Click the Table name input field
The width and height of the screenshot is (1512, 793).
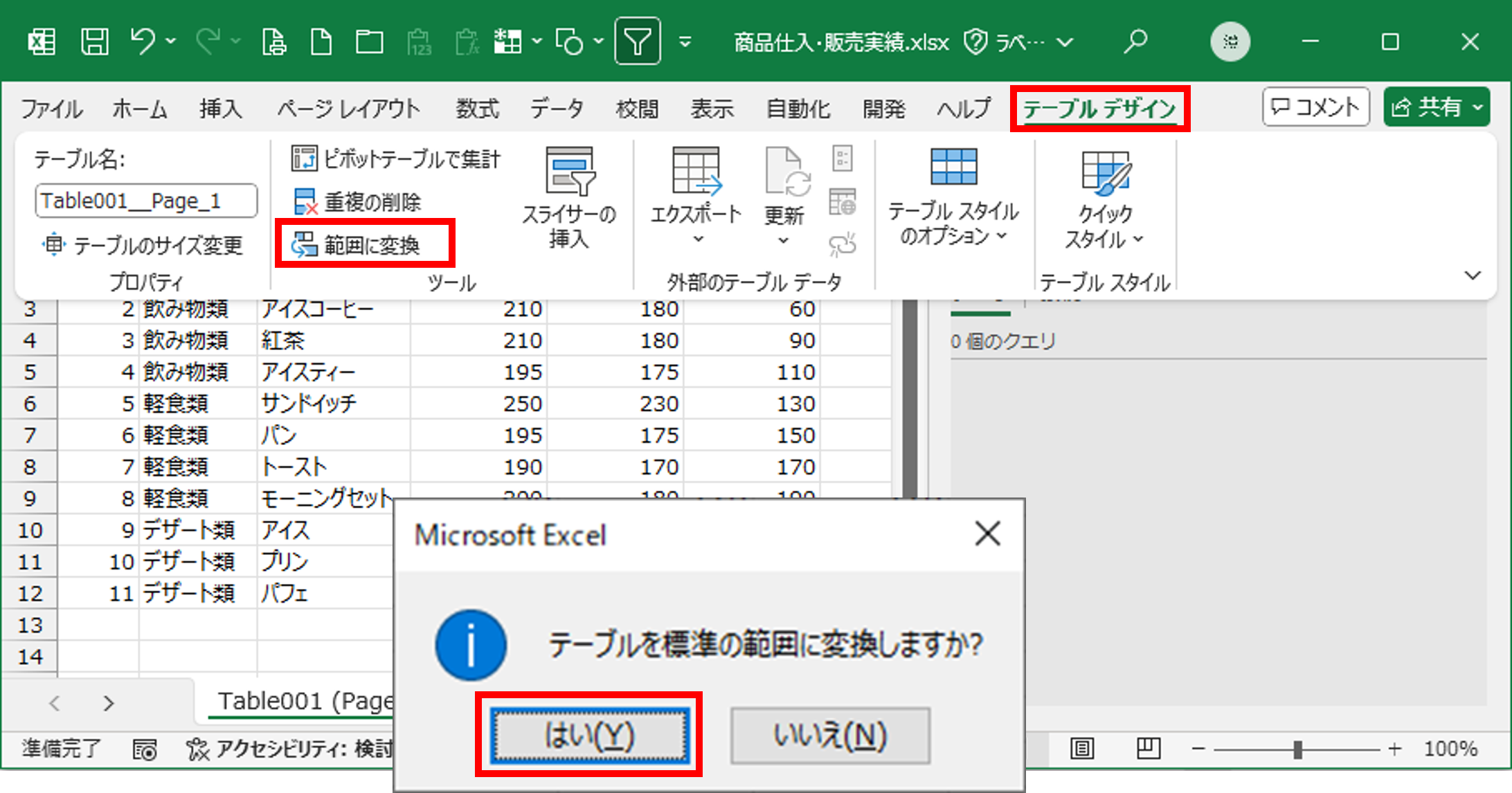pos(146,201)
